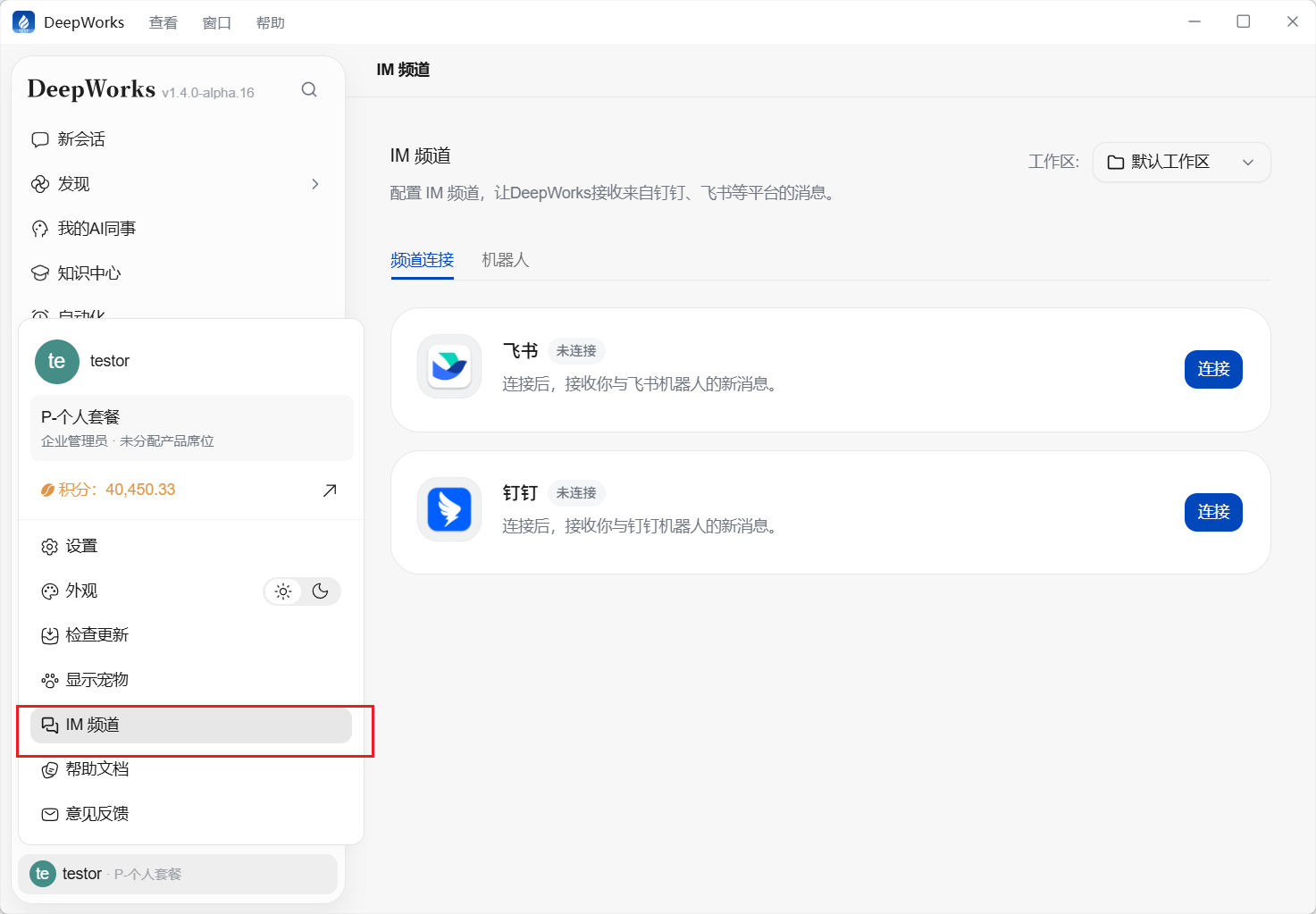1316x914 pixels.
Task: Click the DeepWorks logo in title bar
Action: 23,22
